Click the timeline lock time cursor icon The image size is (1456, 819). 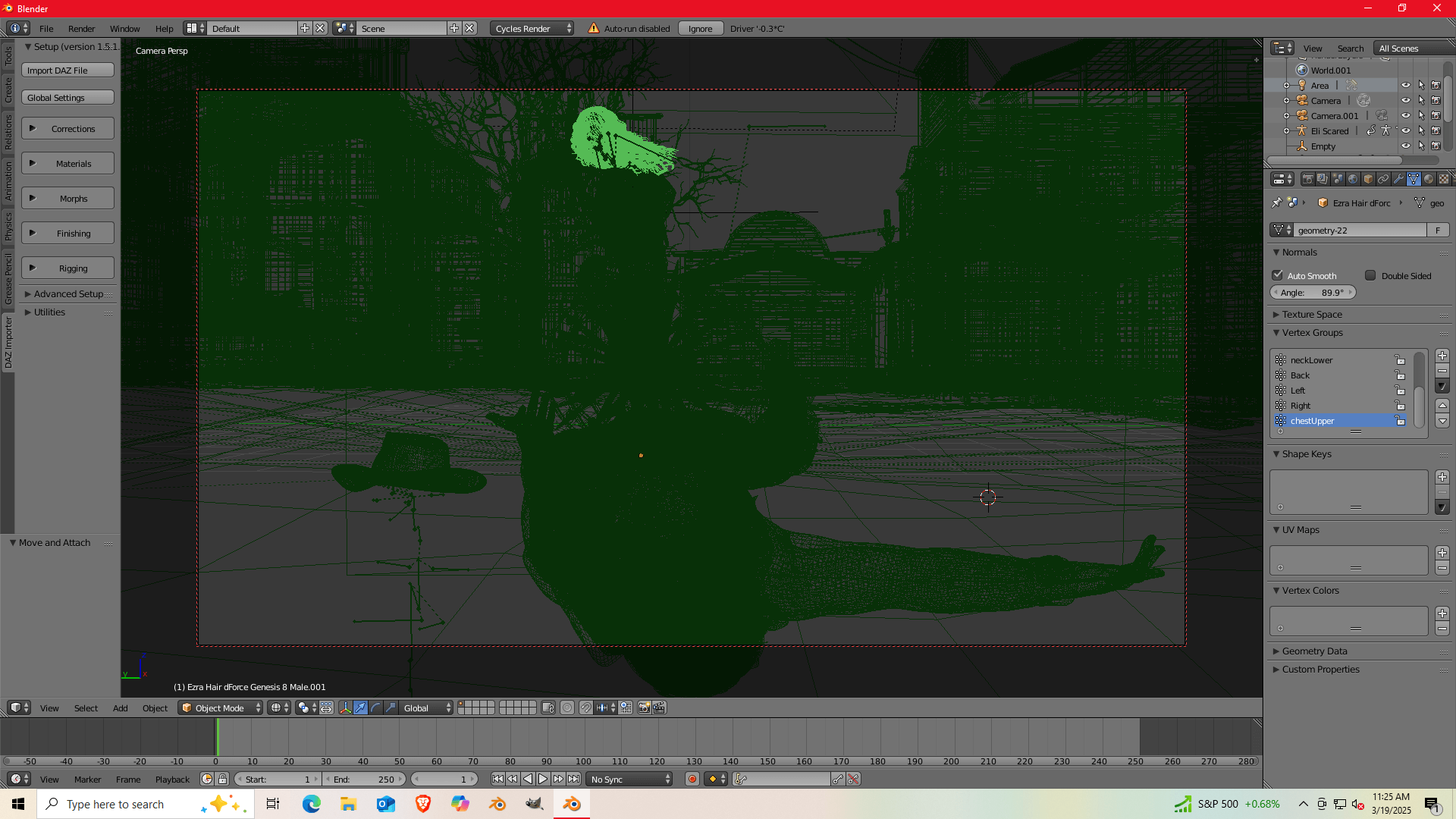[x=223, y=779]
